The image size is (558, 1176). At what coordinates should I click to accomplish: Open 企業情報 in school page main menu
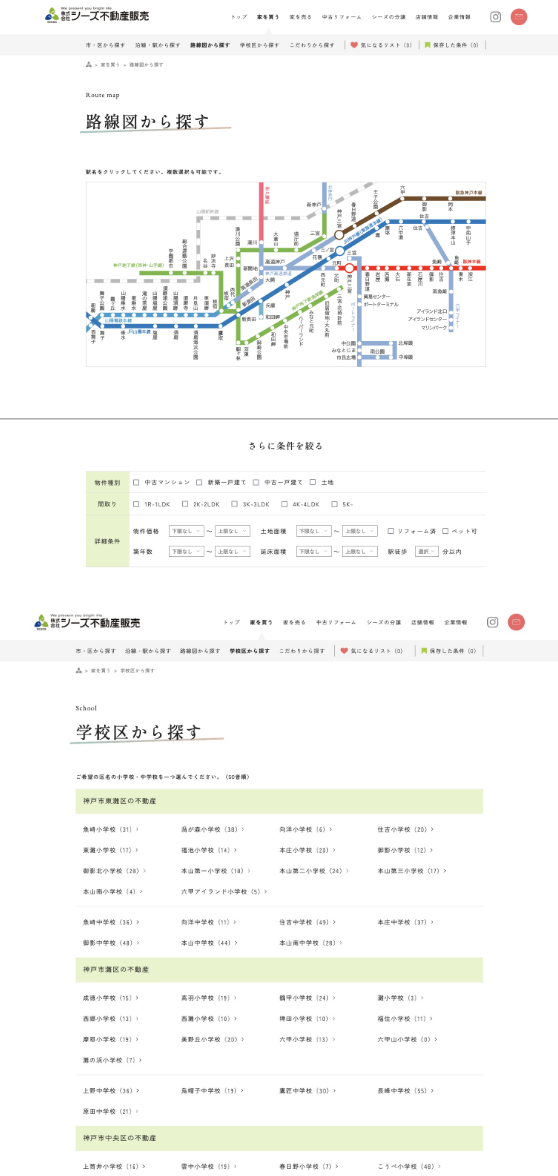[x=455, y=622]
